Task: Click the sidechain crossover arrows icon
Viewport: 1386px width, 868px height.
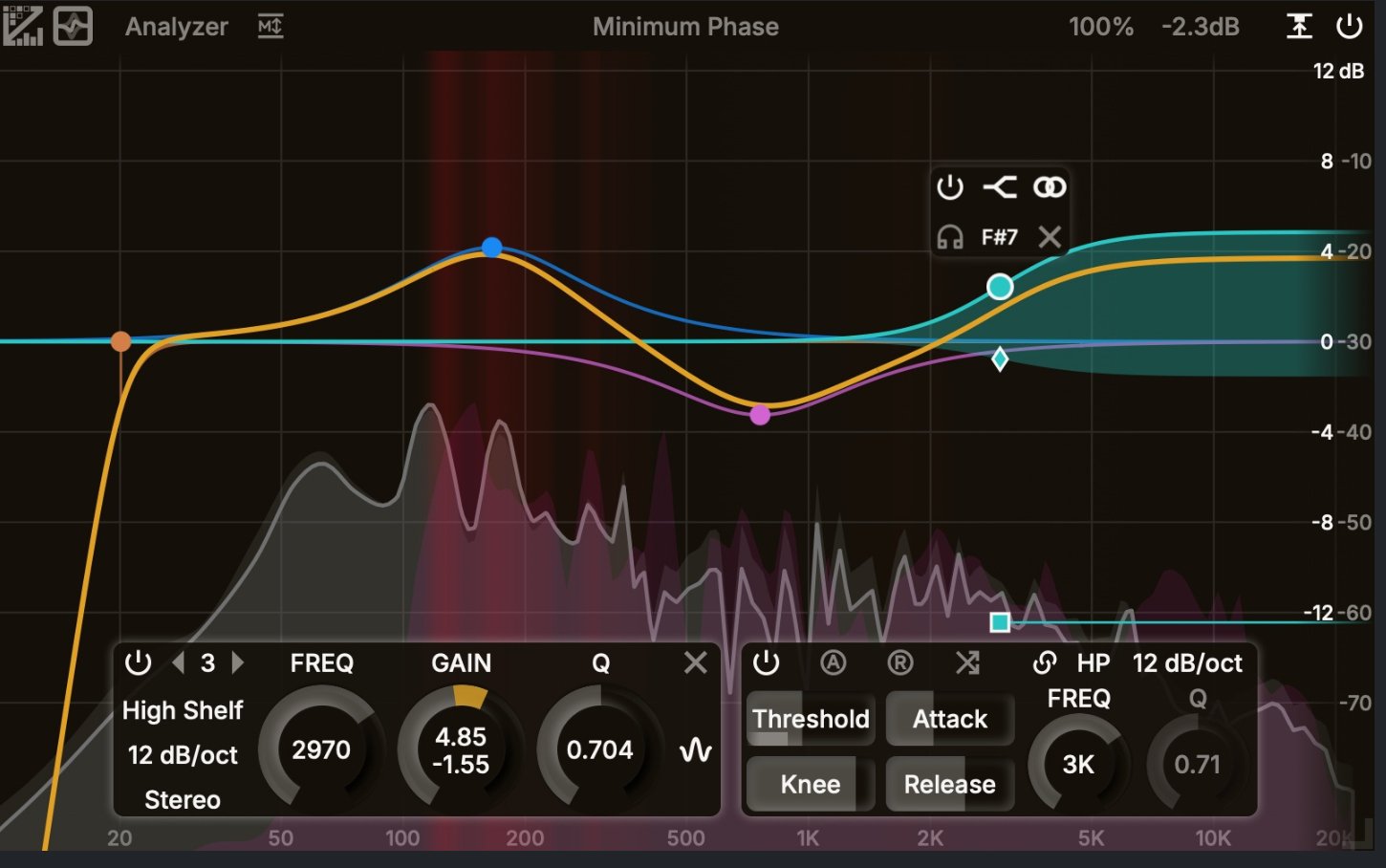Action: pyautogui.click(x=969, y=662)
